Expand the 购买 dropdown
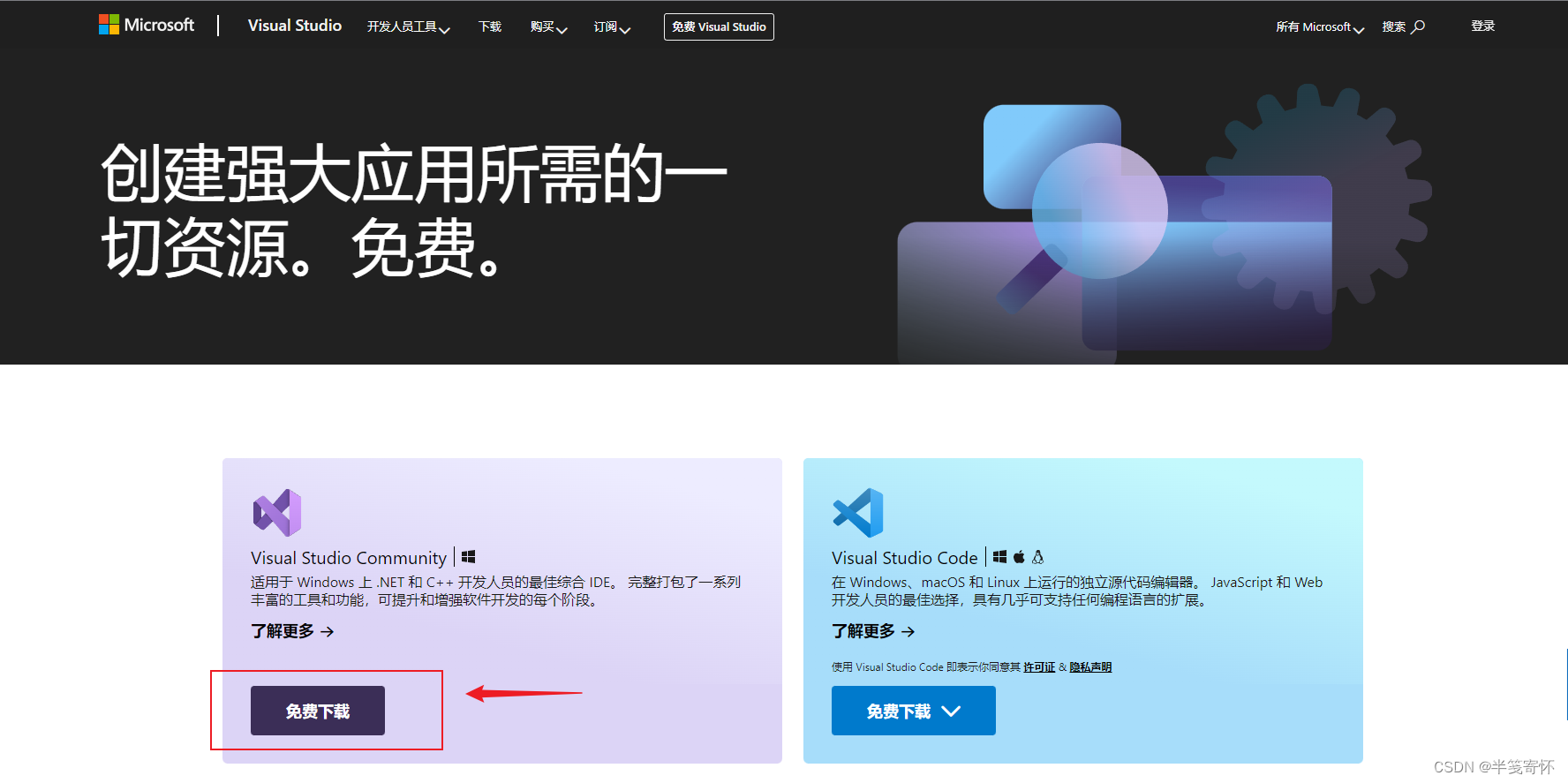The height and width of the screenshot is (783, 1568). point(548,27)
